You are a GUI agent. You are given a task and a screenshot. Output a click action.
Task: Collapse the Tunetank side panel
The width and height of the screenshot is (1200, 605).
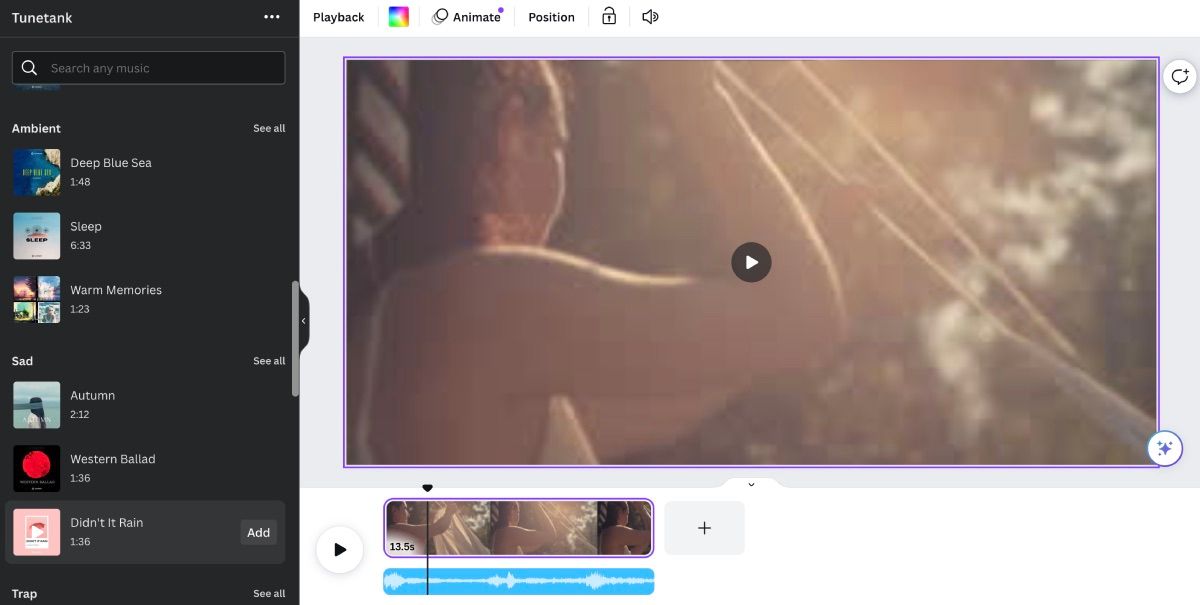click(303, 320)
